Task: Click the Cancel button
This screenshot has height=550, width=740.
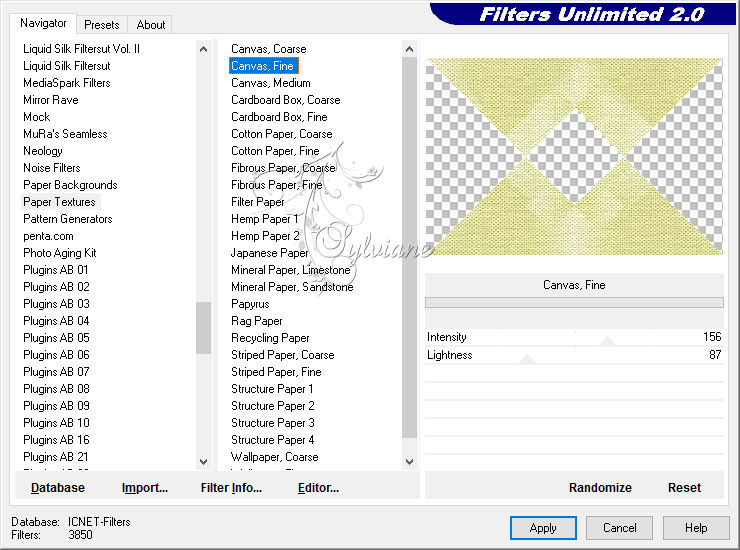Action: 619,528
